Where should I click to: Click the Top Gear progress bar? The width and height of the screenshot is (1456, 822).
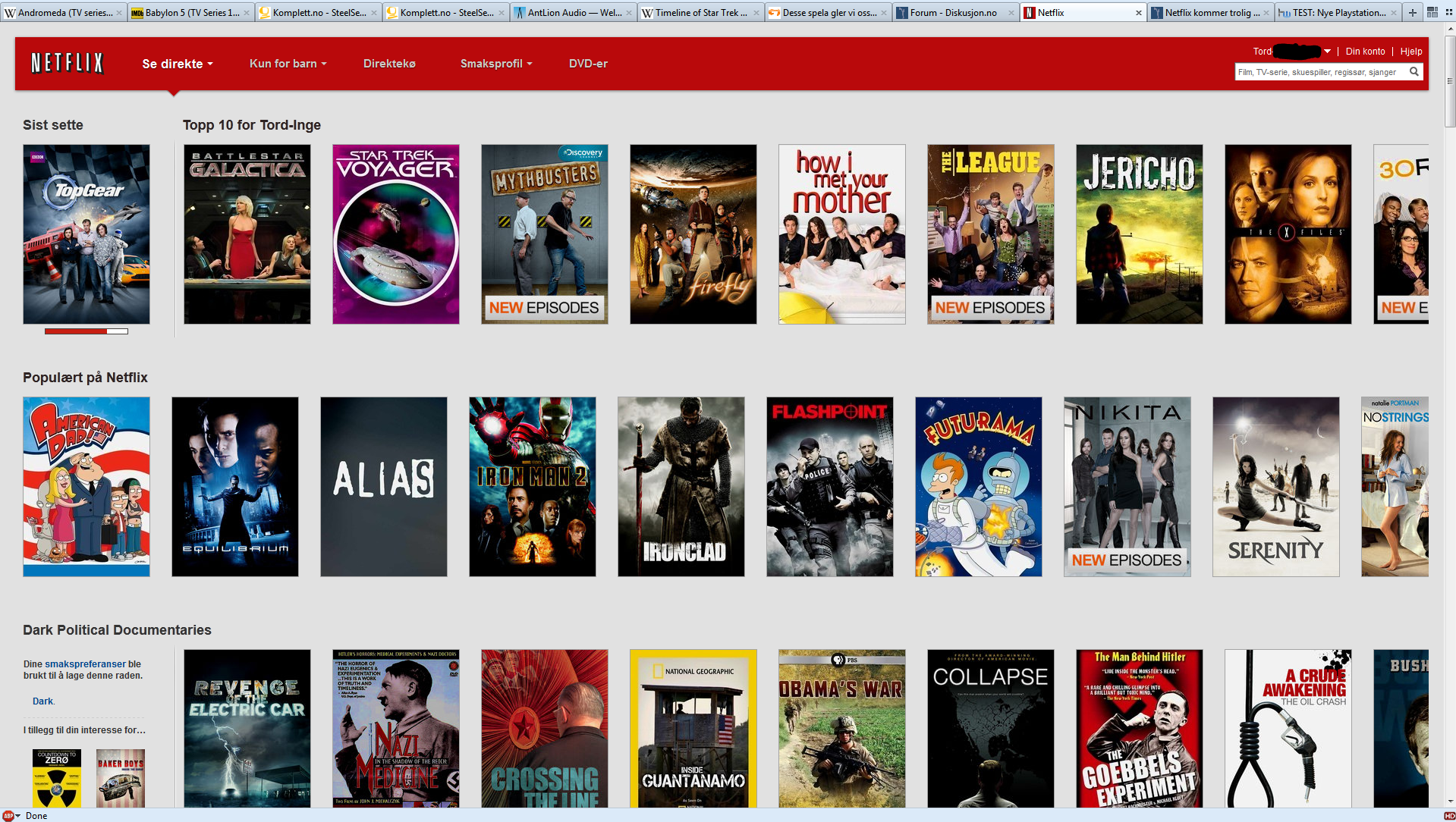click(86, 331)
